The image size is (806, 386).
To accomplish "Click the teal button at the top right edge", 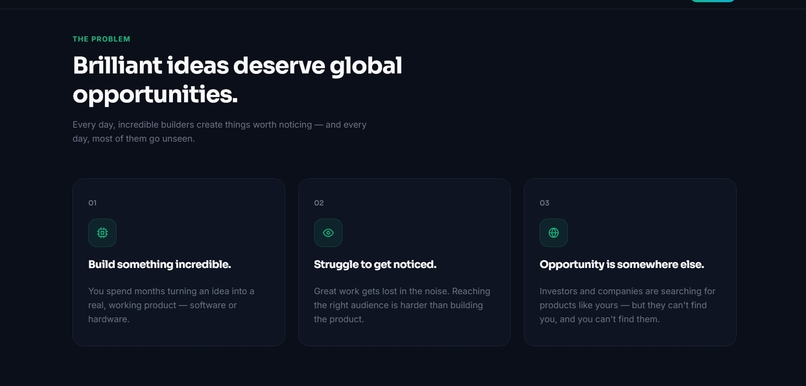I will click(x=712, y=1).
